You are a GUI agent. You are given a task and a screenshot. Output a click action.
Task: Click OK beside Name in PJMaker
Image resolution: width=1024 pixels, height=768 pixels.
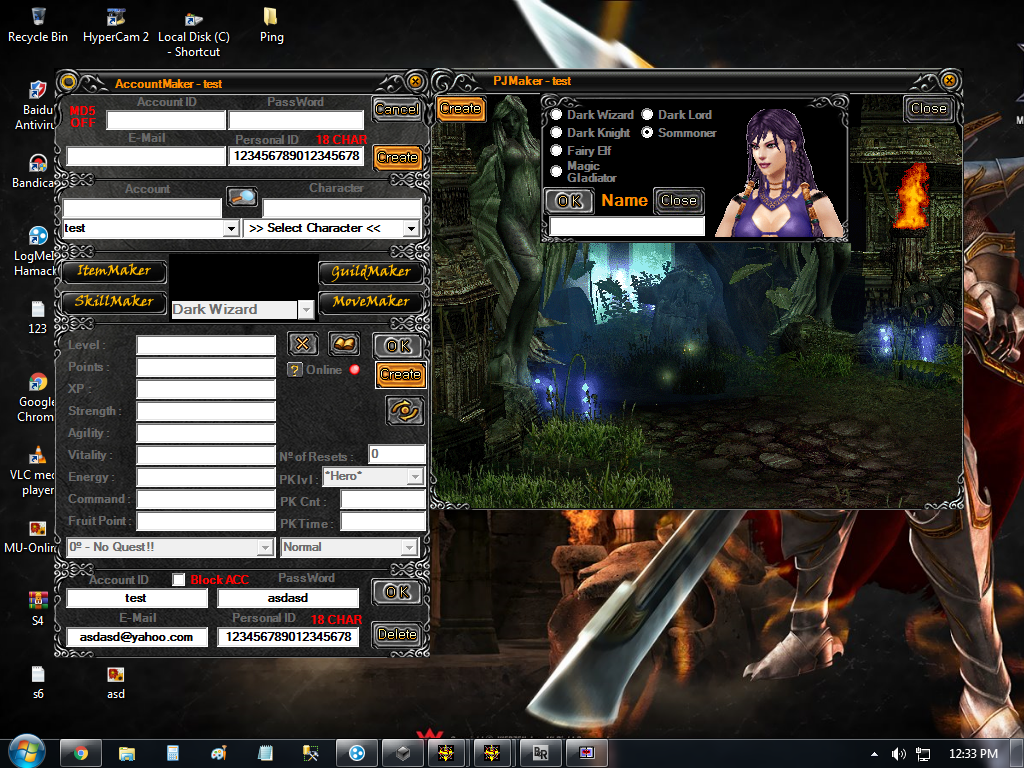point(569,201)
